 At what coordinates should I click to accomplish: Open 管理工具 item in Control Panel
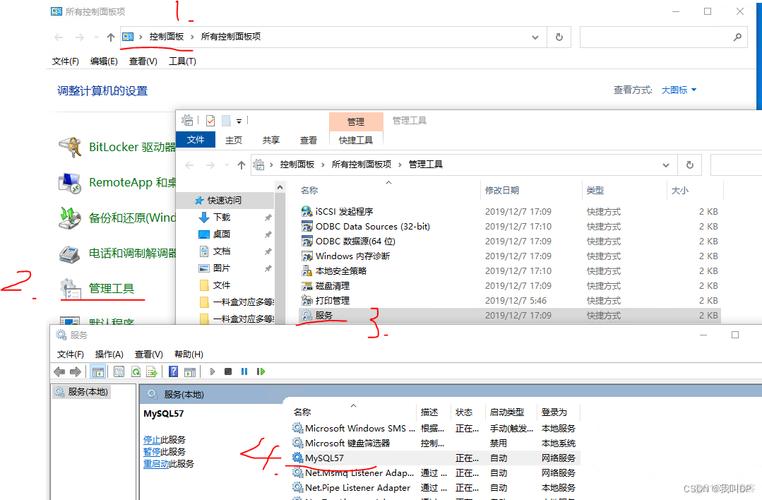click(97, 288)
